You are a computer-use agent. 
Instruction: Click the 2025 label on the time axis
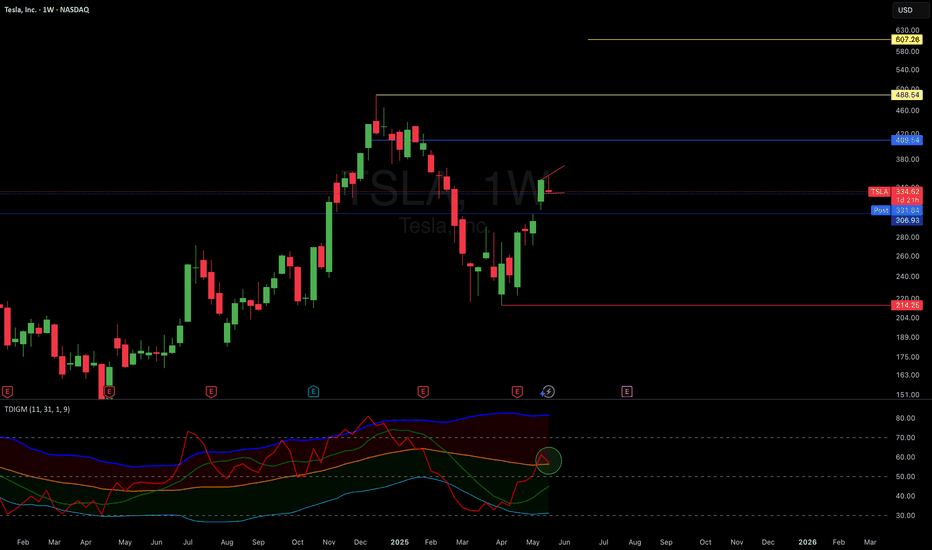(x=399, y=542)
